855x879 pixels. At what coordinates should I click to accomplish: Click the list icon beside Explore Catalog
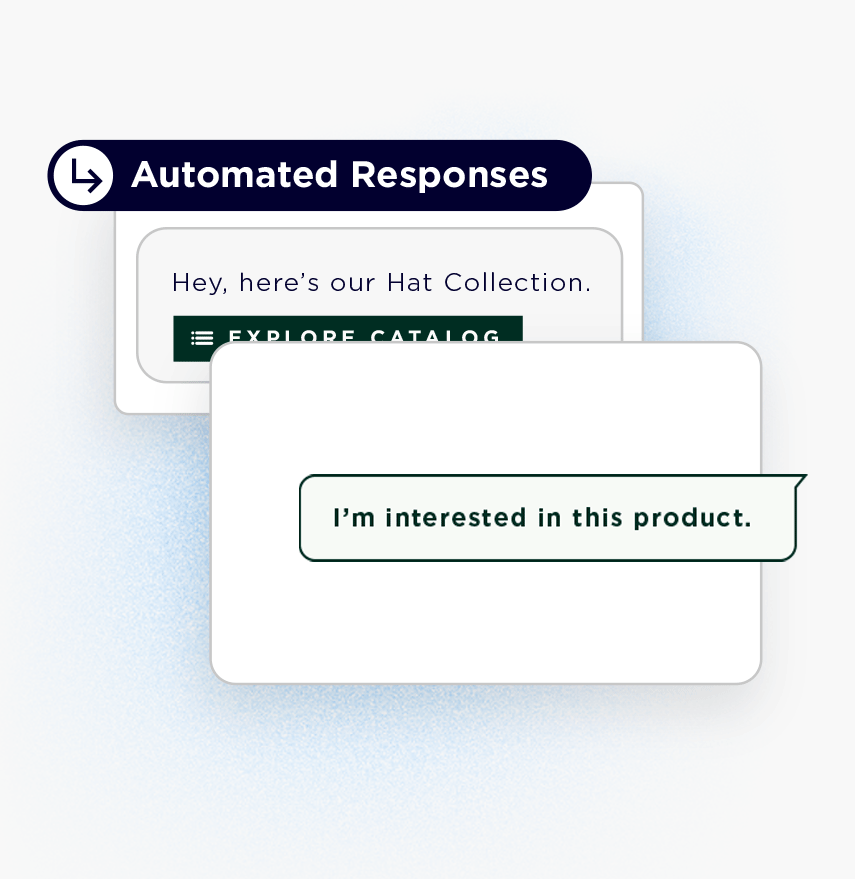point(202,337)
